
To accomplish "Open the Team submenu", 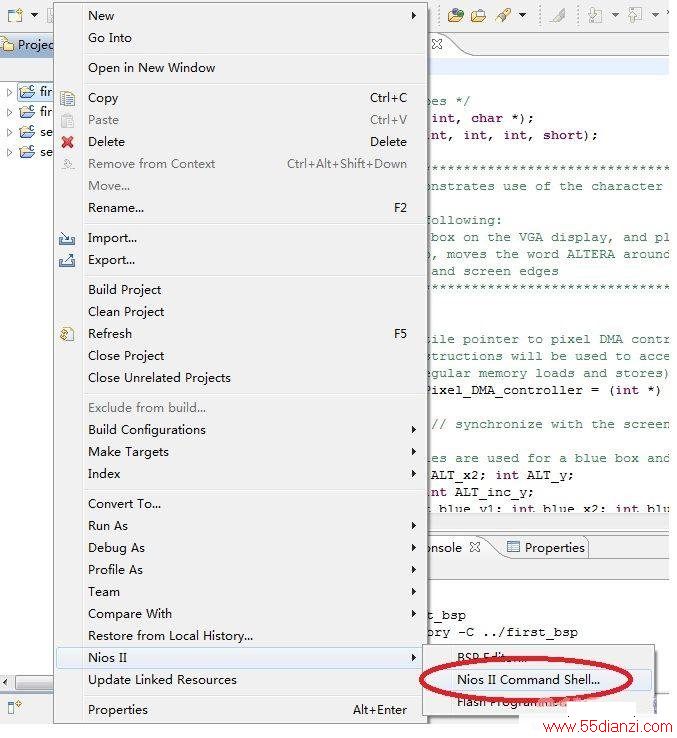I will (x=241, y=592).
